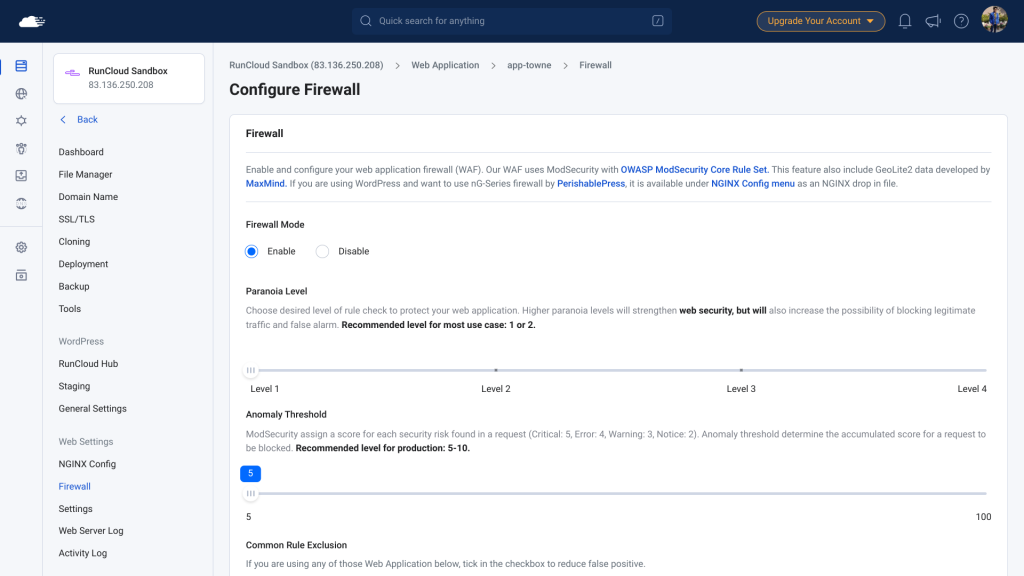Open General Settings menu item

[93, 409]
